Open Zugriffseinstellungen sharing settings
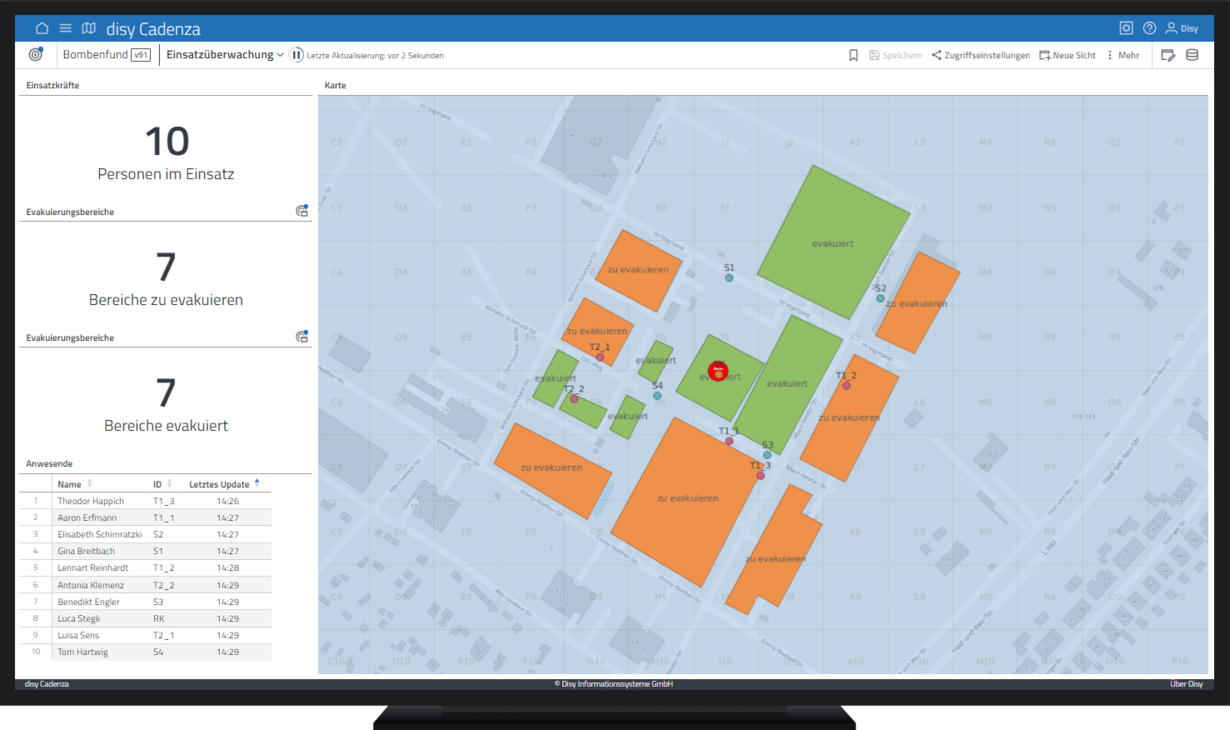The width and height of the screenshot is (1230, 730). tap(980, 55)
